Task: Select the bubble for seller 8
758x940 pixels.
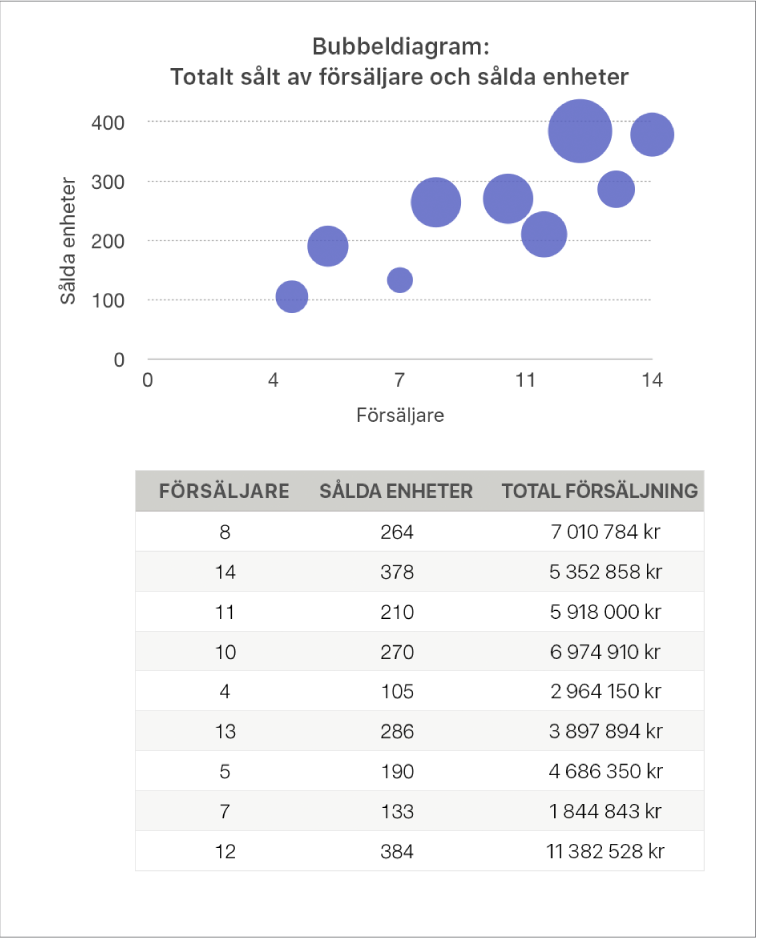Action: pyautogui.click(x=436, y=203)
